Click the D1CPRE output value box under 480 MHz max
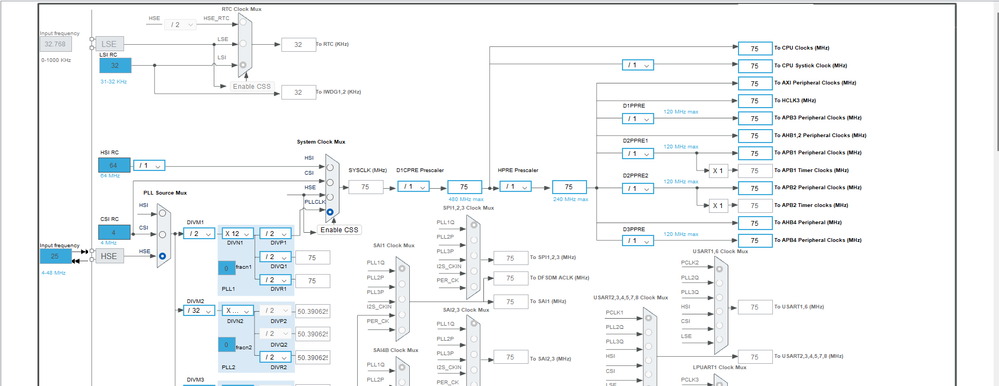Viewport: 999px width, 386px height. [464, 187]
